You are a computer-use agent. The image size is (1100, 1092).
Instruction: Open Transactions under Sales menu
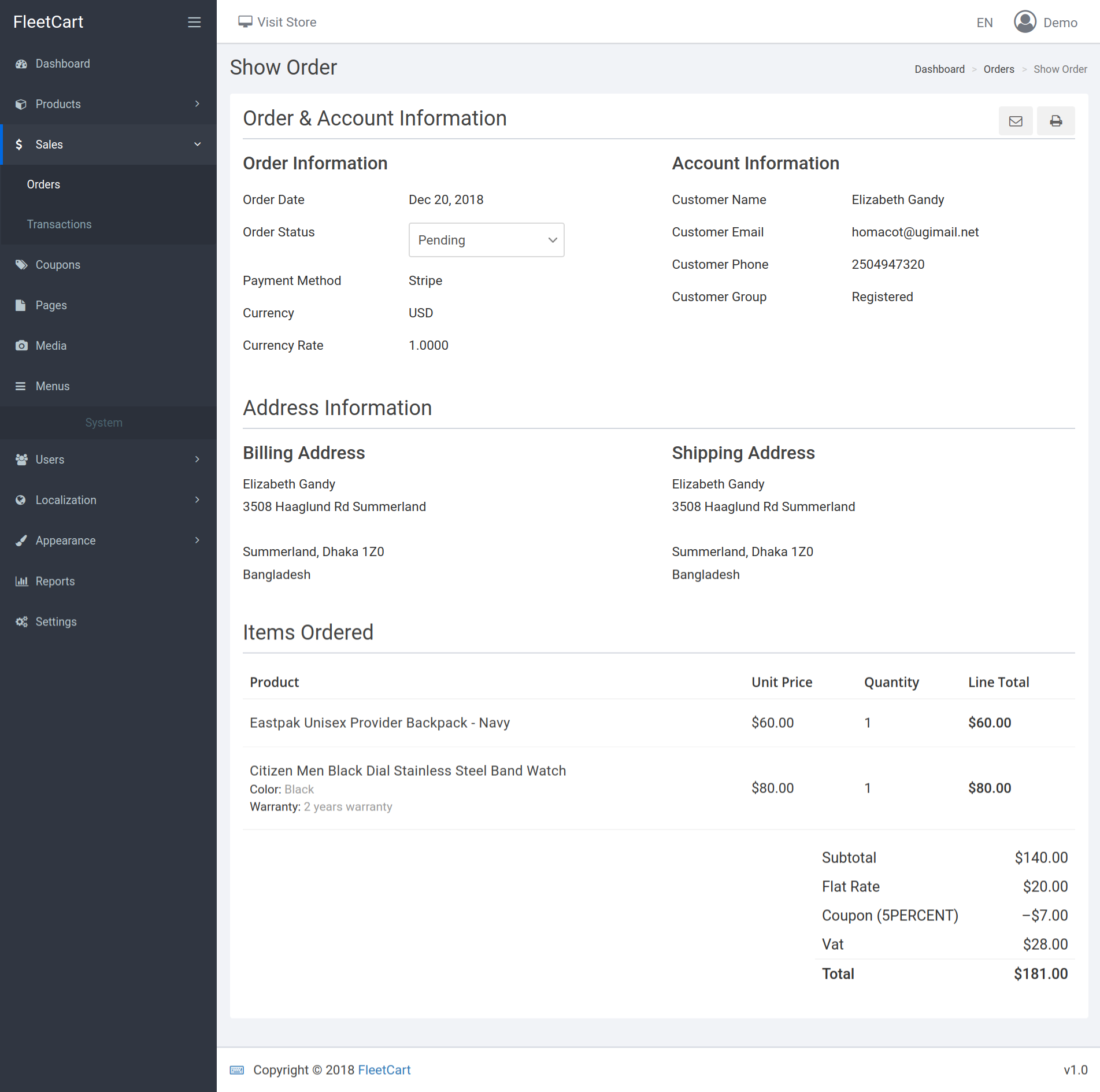pyautogui.click(x=59, y=224)
